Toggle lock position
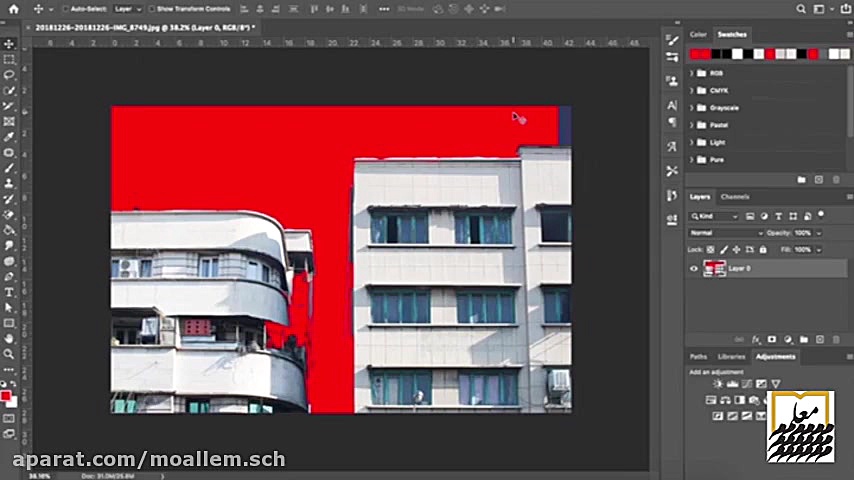The width and height of the screenshot is (854, 480). [736, 250]
